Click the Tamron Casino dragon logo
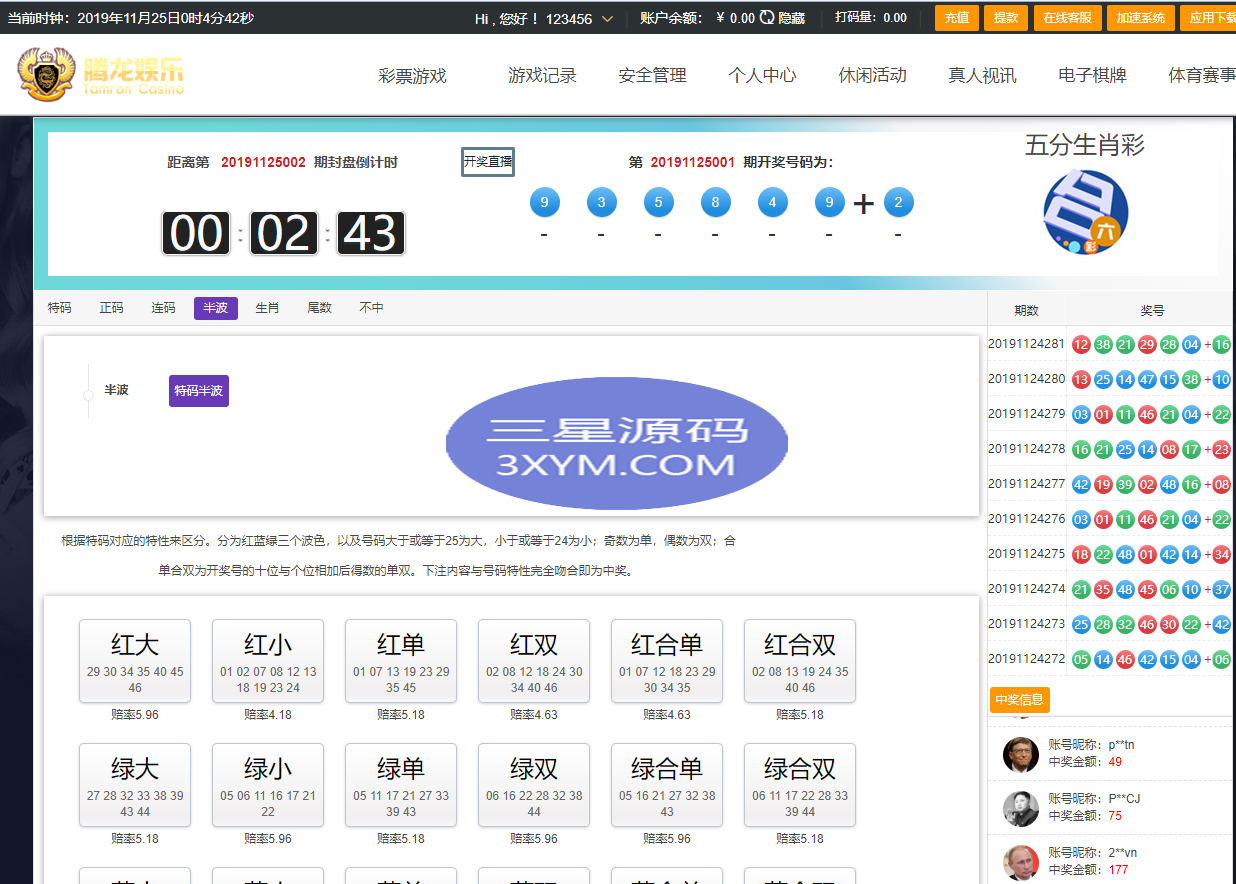The image size is (1236, 884). [44, 74]
